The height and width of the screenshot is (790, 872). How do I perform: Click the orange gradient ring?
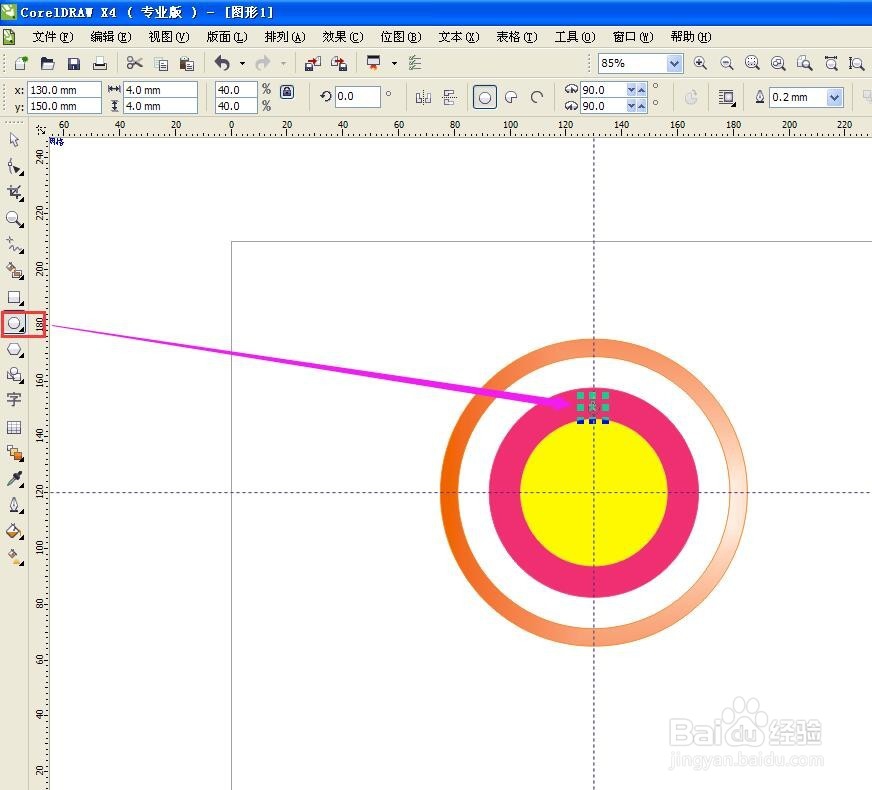[x=449, y=493]
